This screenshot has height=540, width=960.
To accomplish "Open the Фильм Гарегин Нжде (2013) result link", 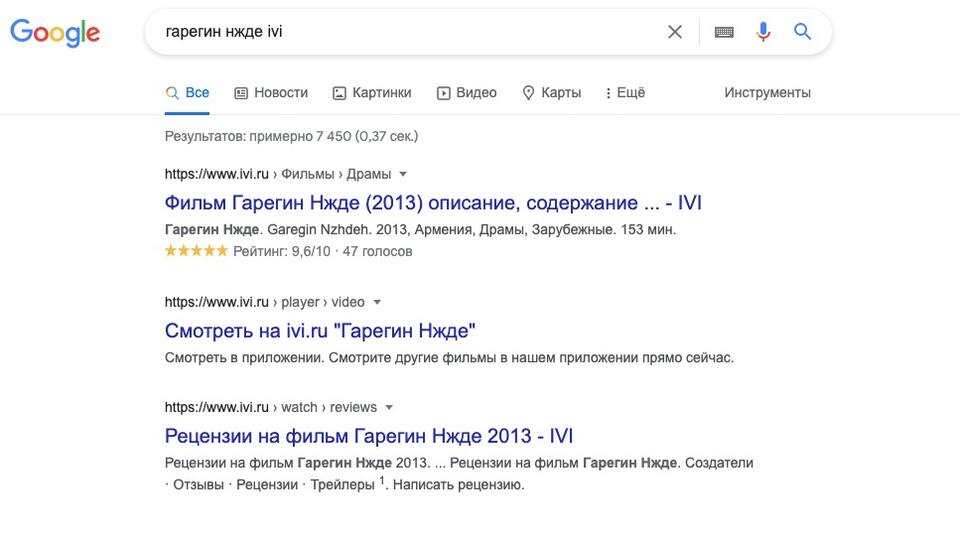I will pos(433,203).
